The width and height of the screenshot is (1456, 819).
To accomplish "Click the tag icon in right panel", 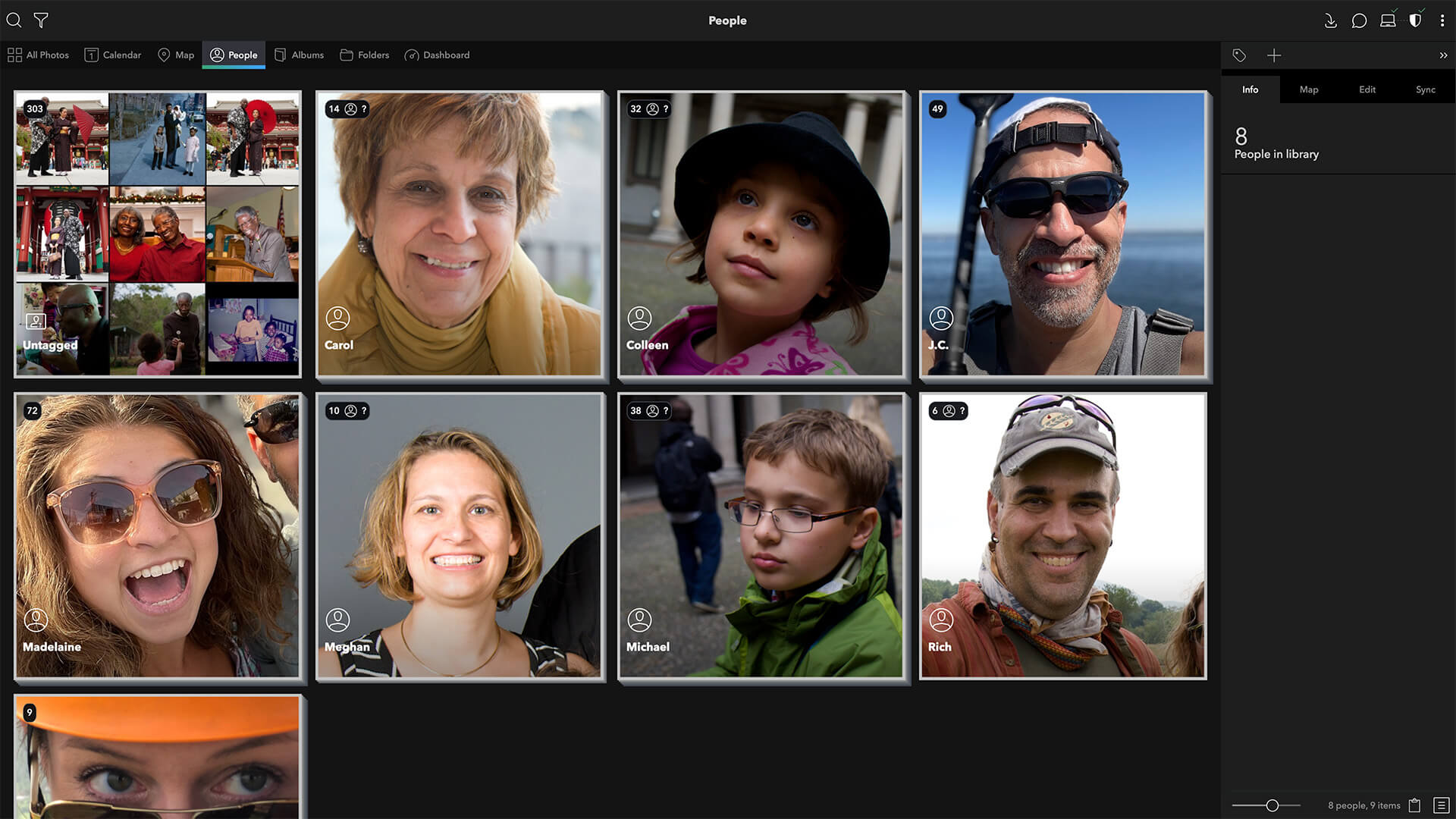I will (x=1238, y=55).
